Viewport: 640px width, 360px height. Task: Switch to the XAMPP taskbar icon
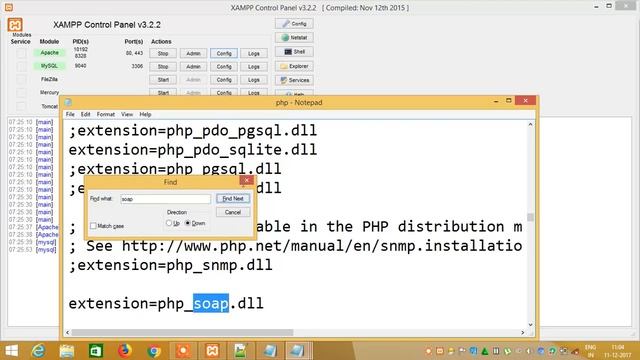[212, 351]
